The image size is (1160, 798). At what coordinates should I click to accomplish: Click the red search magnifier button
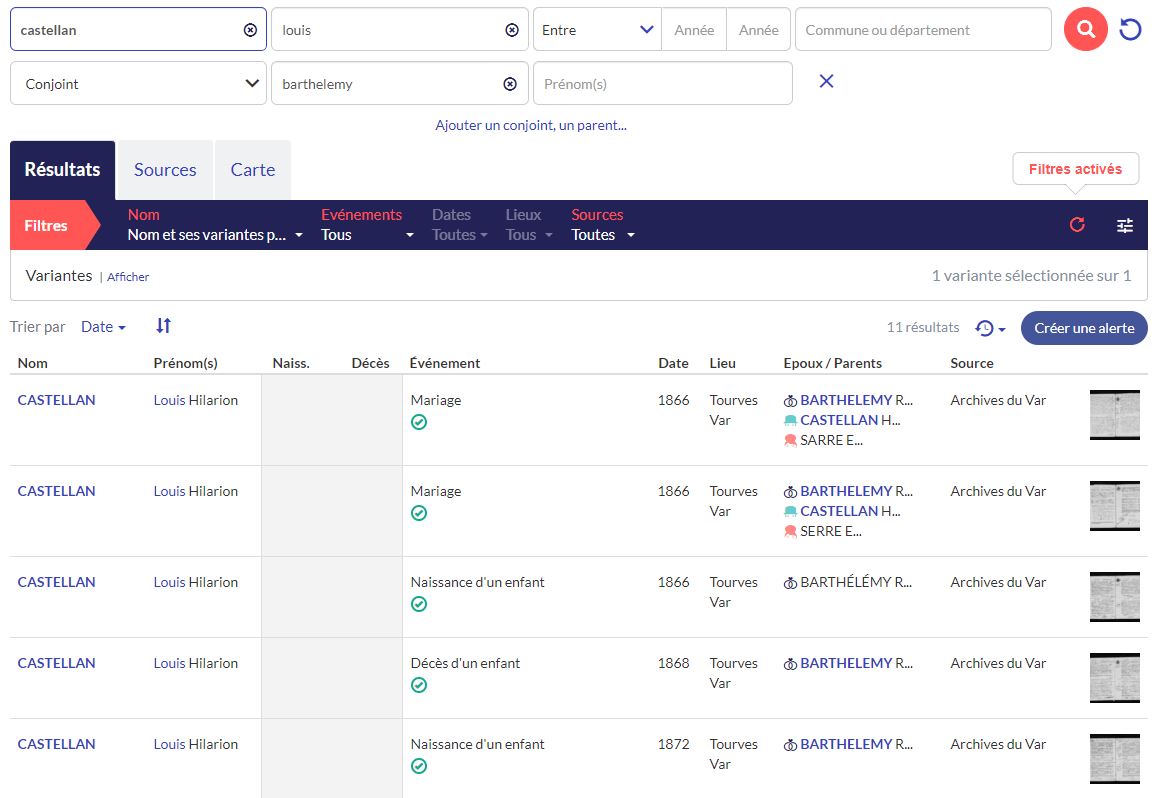(1085, 30)
